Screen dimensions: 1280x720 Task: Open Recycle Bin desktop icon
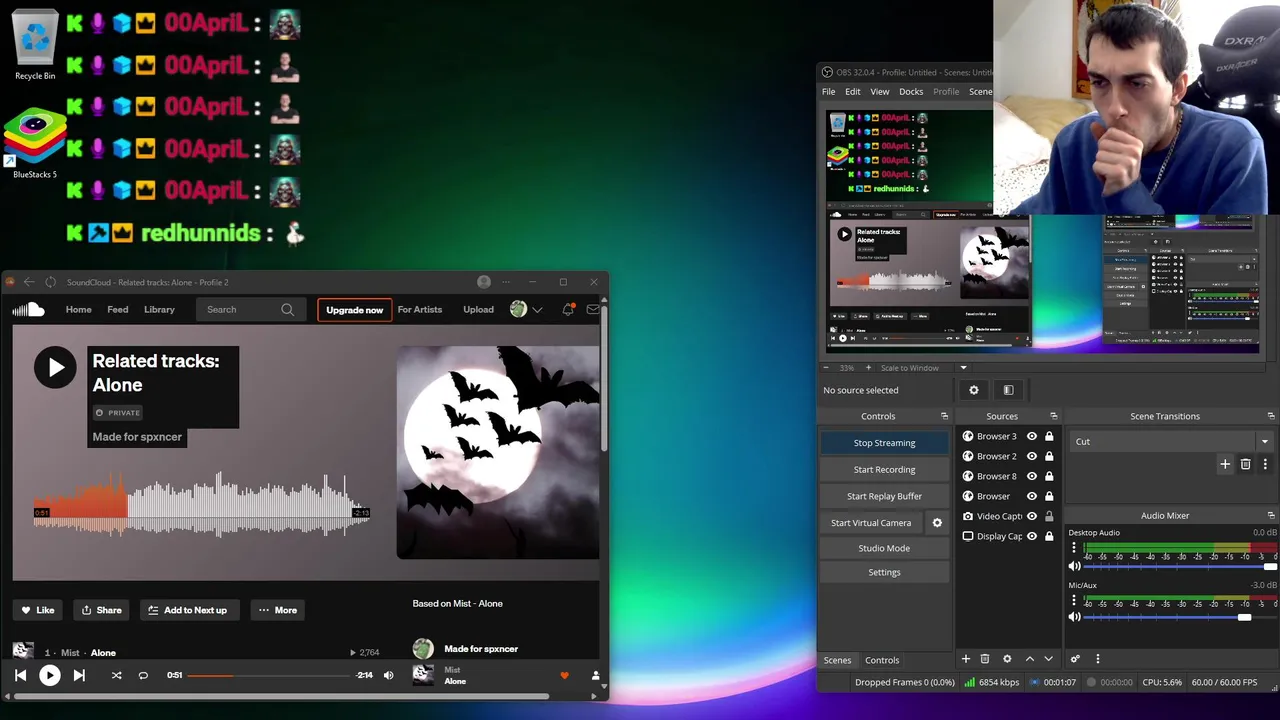35,44
